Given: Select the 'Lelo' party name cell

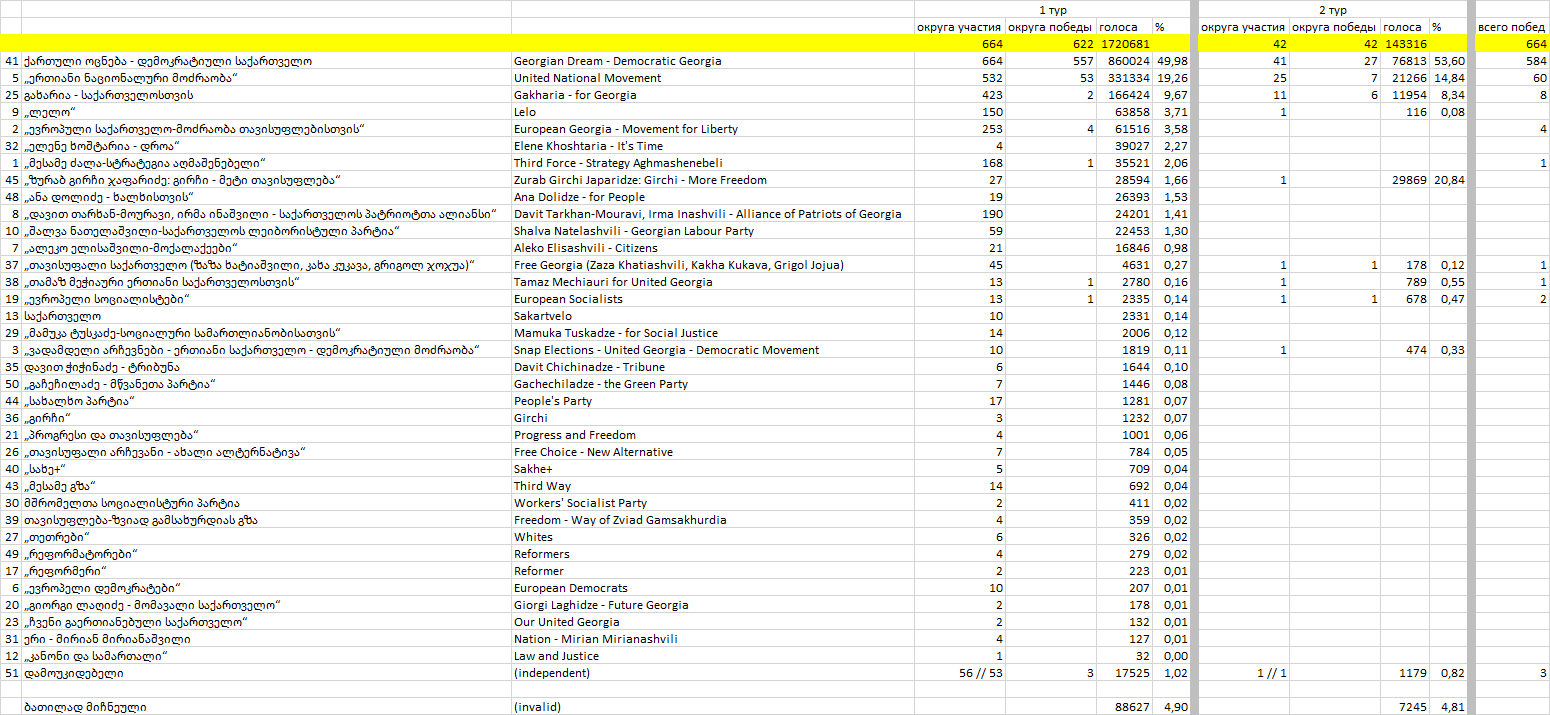Looking at the screenshot, I should [713, 112].
